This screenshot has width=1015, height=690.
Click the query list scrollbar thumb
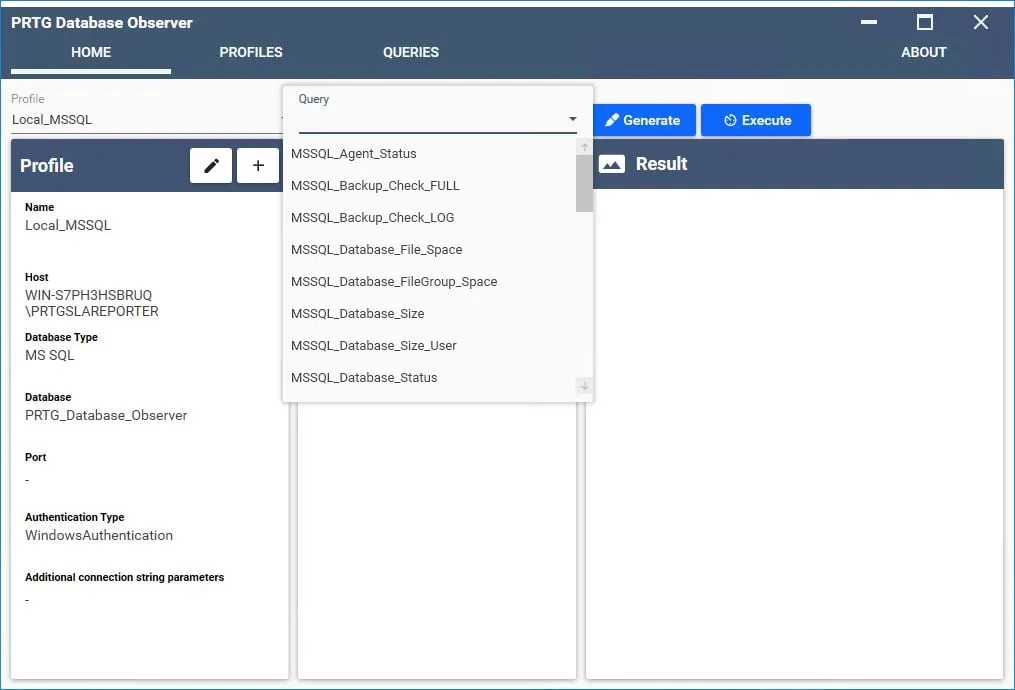[584, 183]
